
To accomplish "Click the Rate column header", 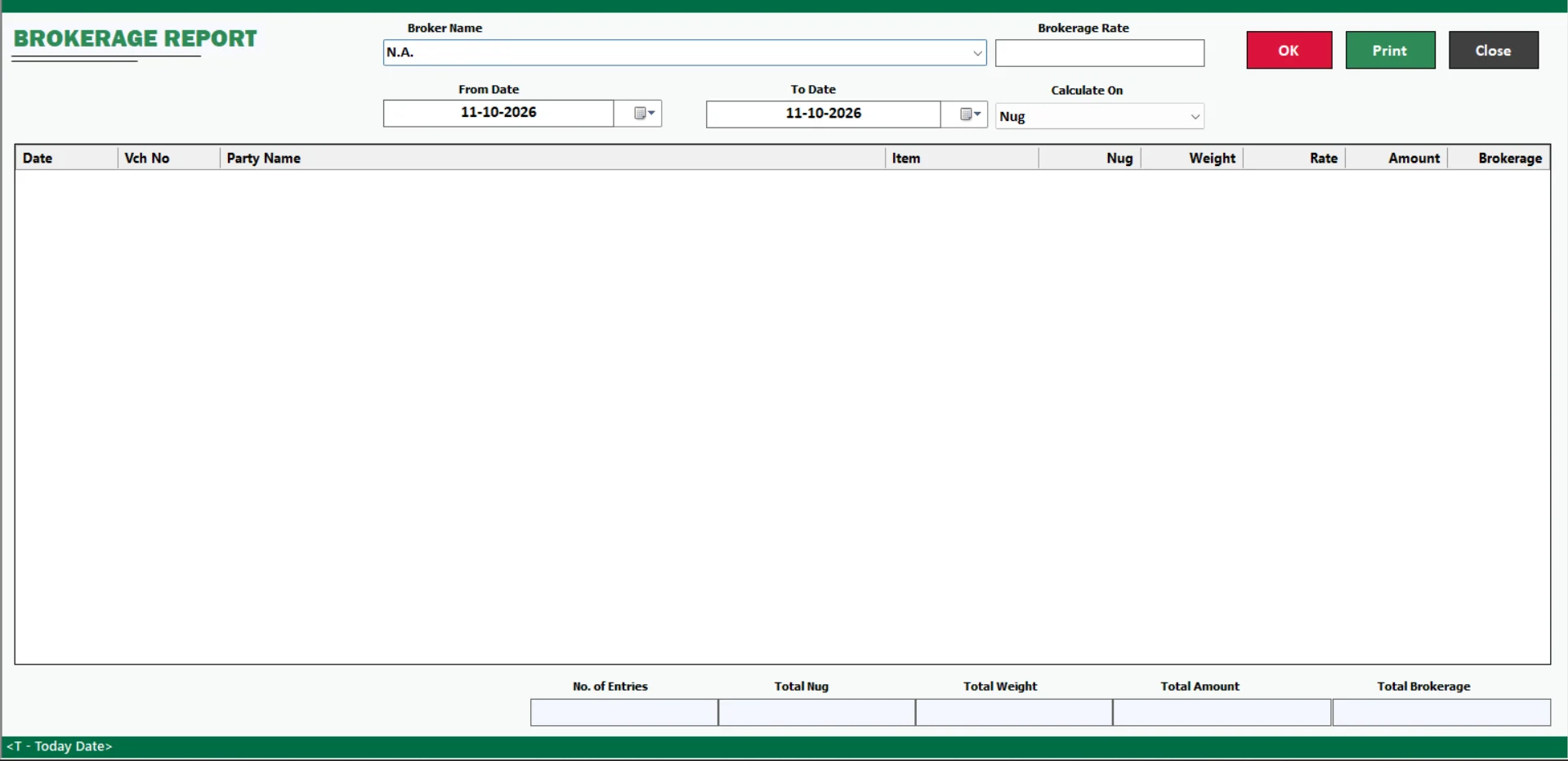I will coord(1293,158).
